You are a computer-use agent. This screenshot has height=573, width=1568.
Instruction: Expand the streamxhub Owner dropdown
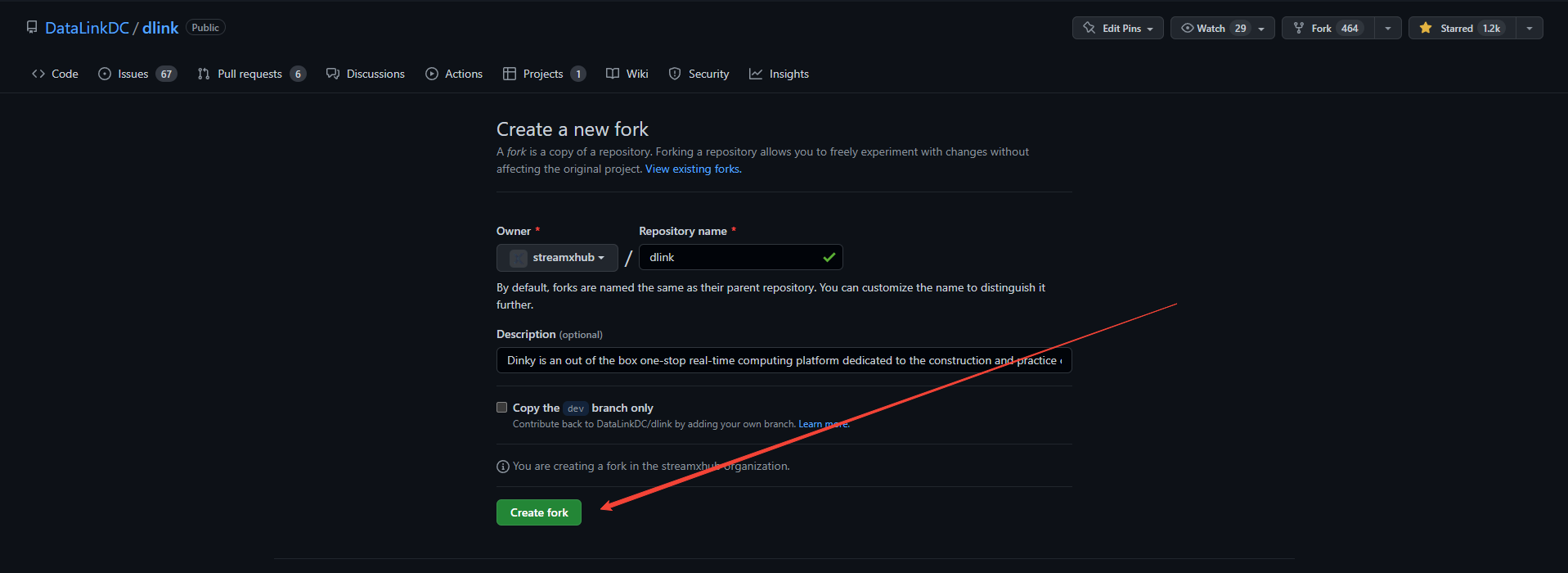(x=557, y=257)
